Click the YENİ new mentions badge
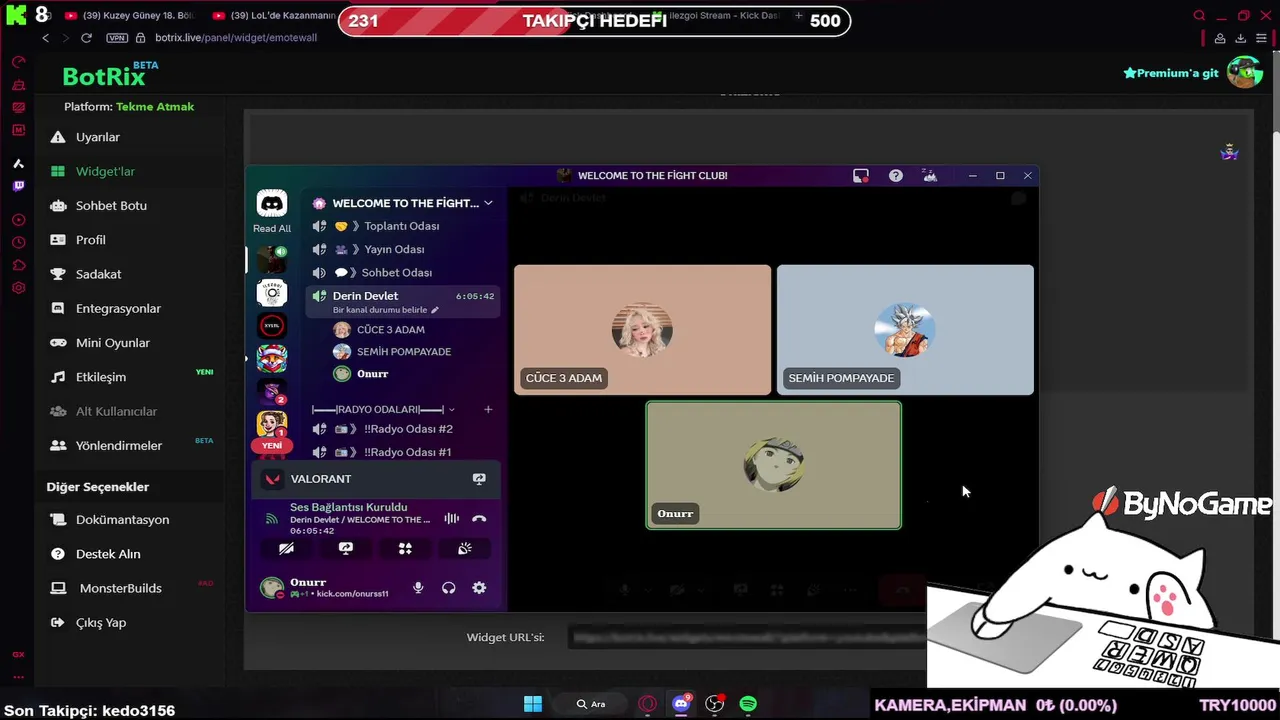1280x720 pixels. (272, 446)
